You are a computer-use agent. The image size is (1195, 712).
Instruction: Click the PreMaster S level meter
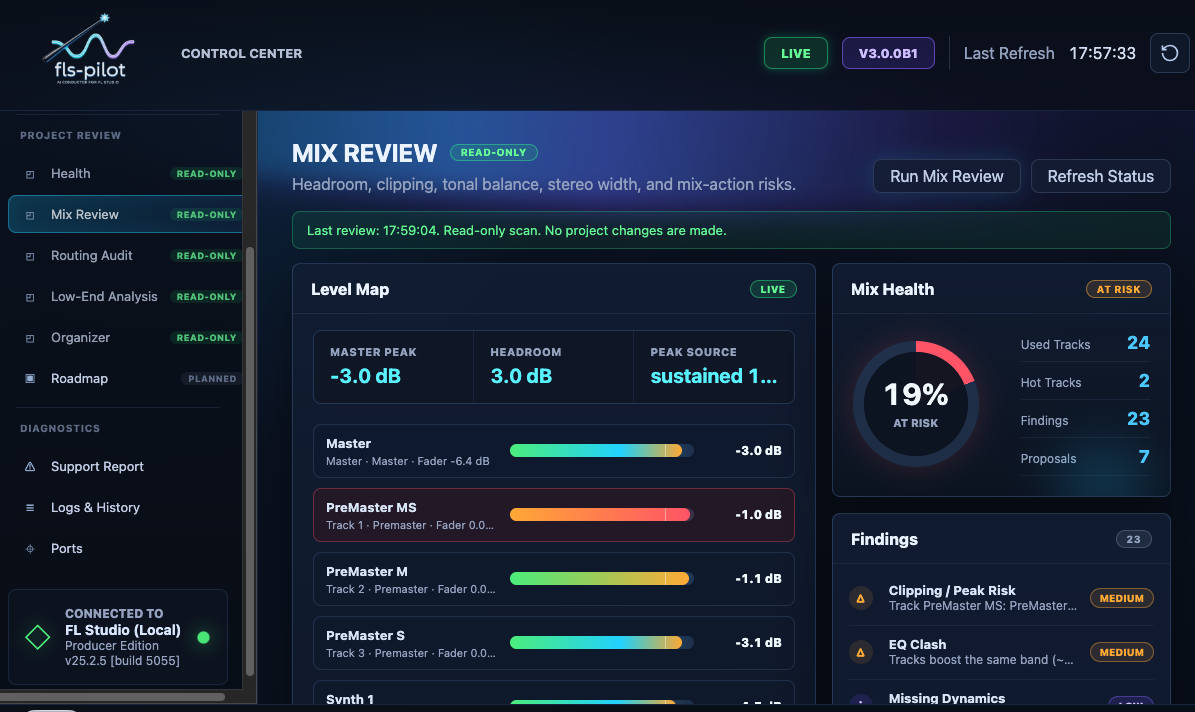tap(601, 643)
